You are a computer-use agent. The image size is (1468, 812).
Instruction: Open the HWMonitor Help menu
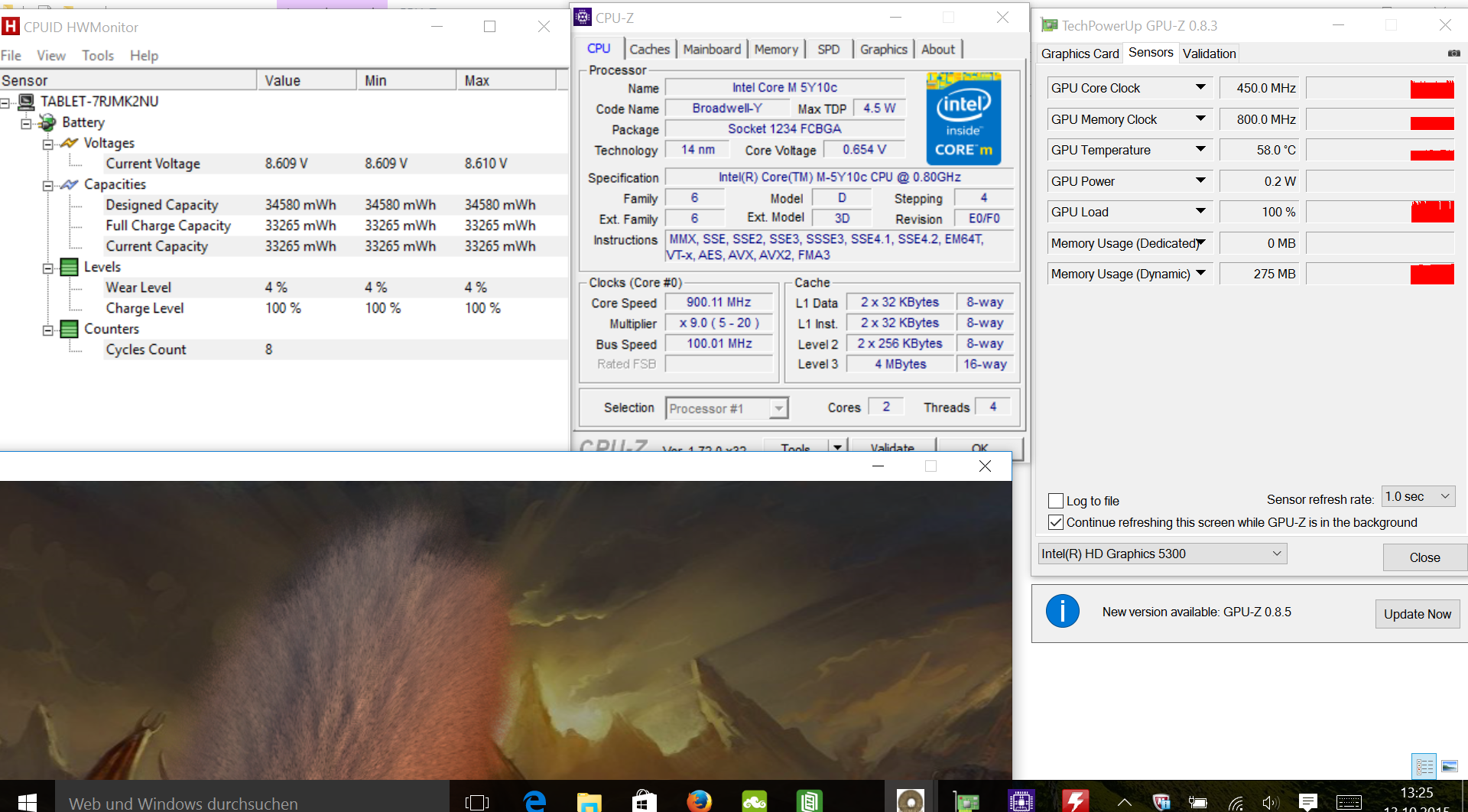pos(144,55)
